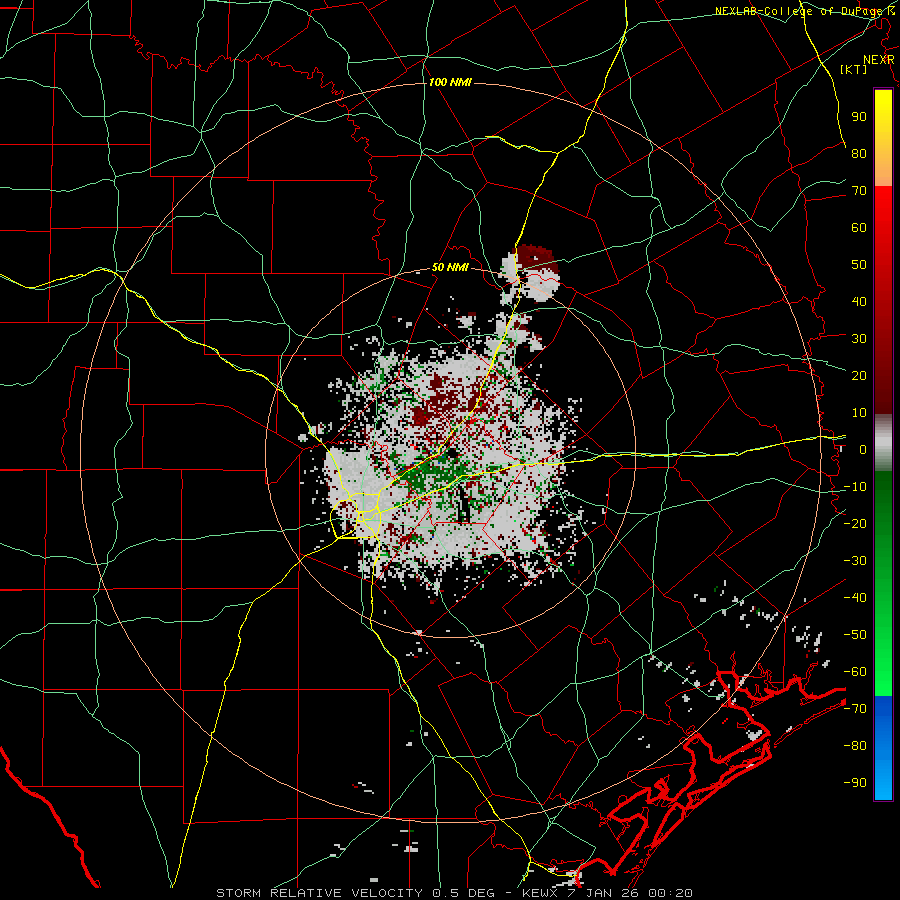Click the 0 value on velocity scale
900x900 pixels.
coord(863,450)
